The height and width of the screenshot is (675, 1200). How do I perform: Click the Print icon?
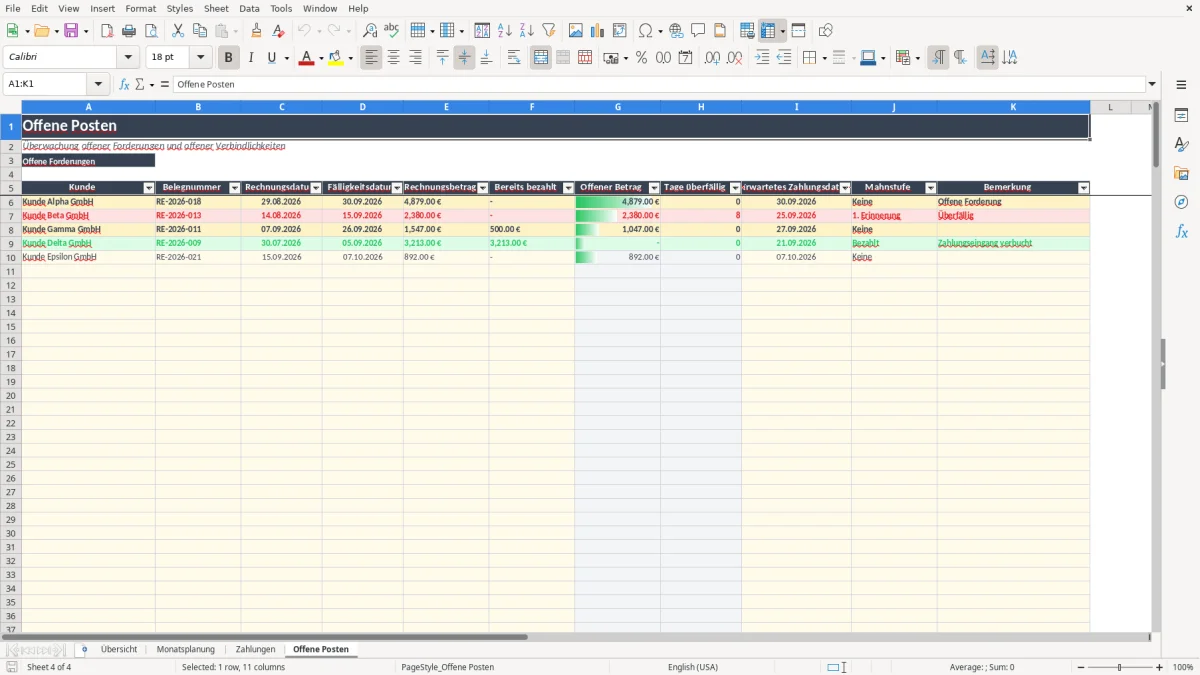tap(129, 31)
